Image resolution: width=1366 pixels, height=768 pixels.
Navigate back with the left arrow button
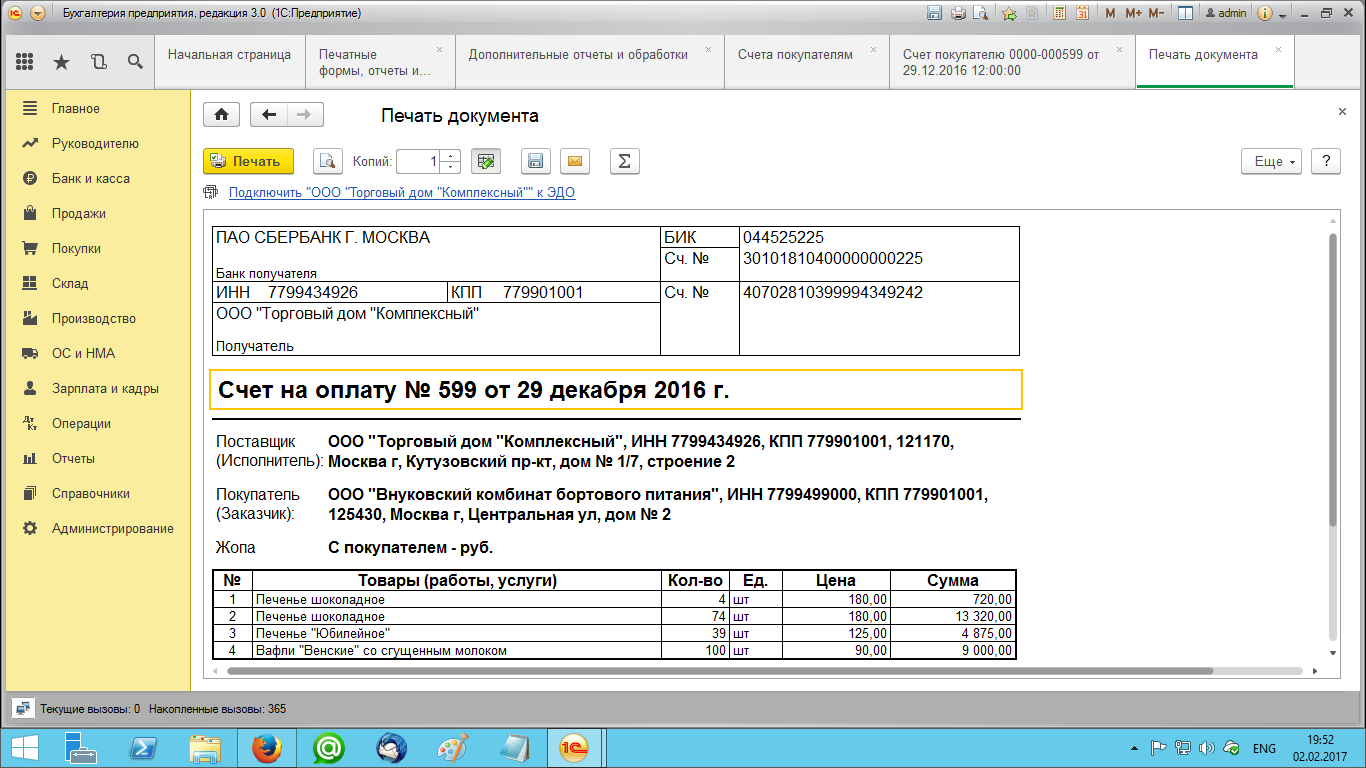tap(268, 115)
